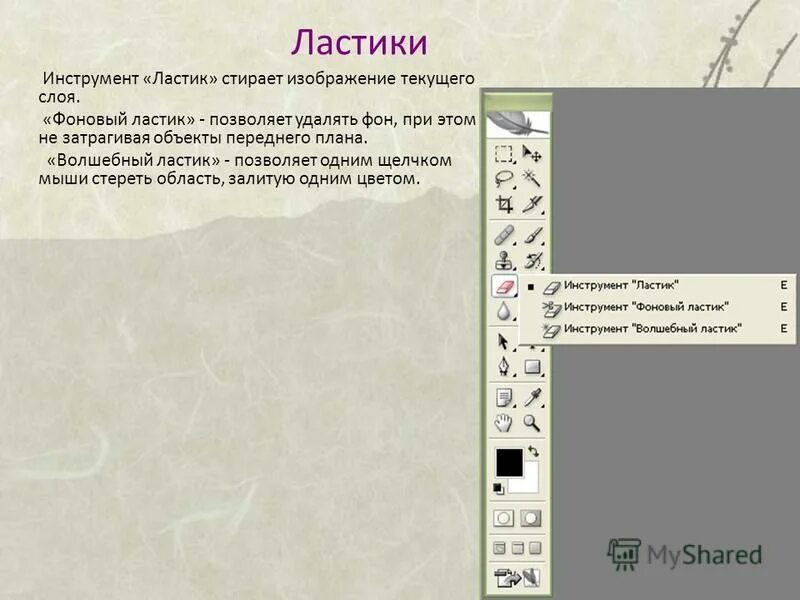800x600 pixels.
Task: Click the feather logo atop the toolbox
Action: (517, 124)
